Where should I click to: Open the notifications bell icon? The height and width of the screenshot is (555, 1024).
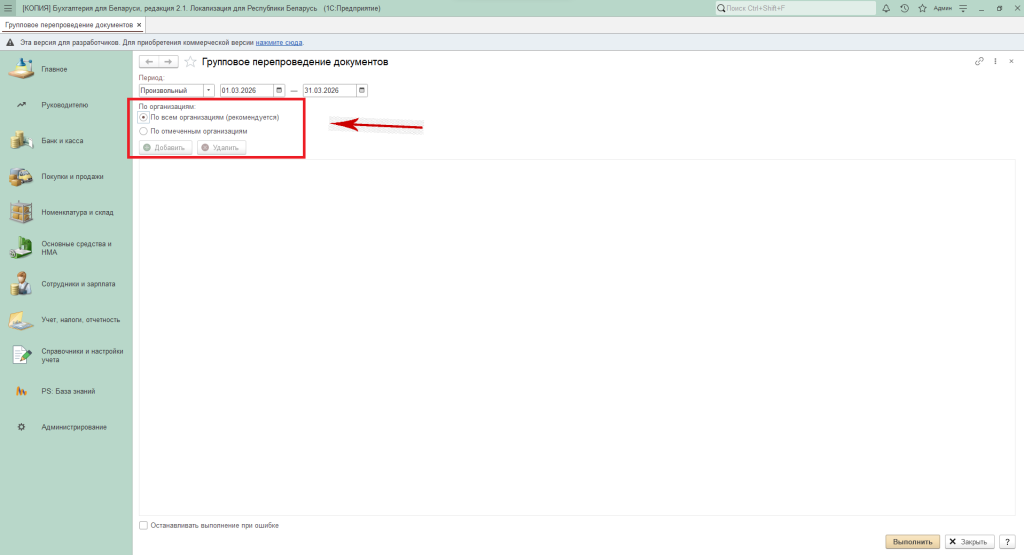(x=886, y=8)
